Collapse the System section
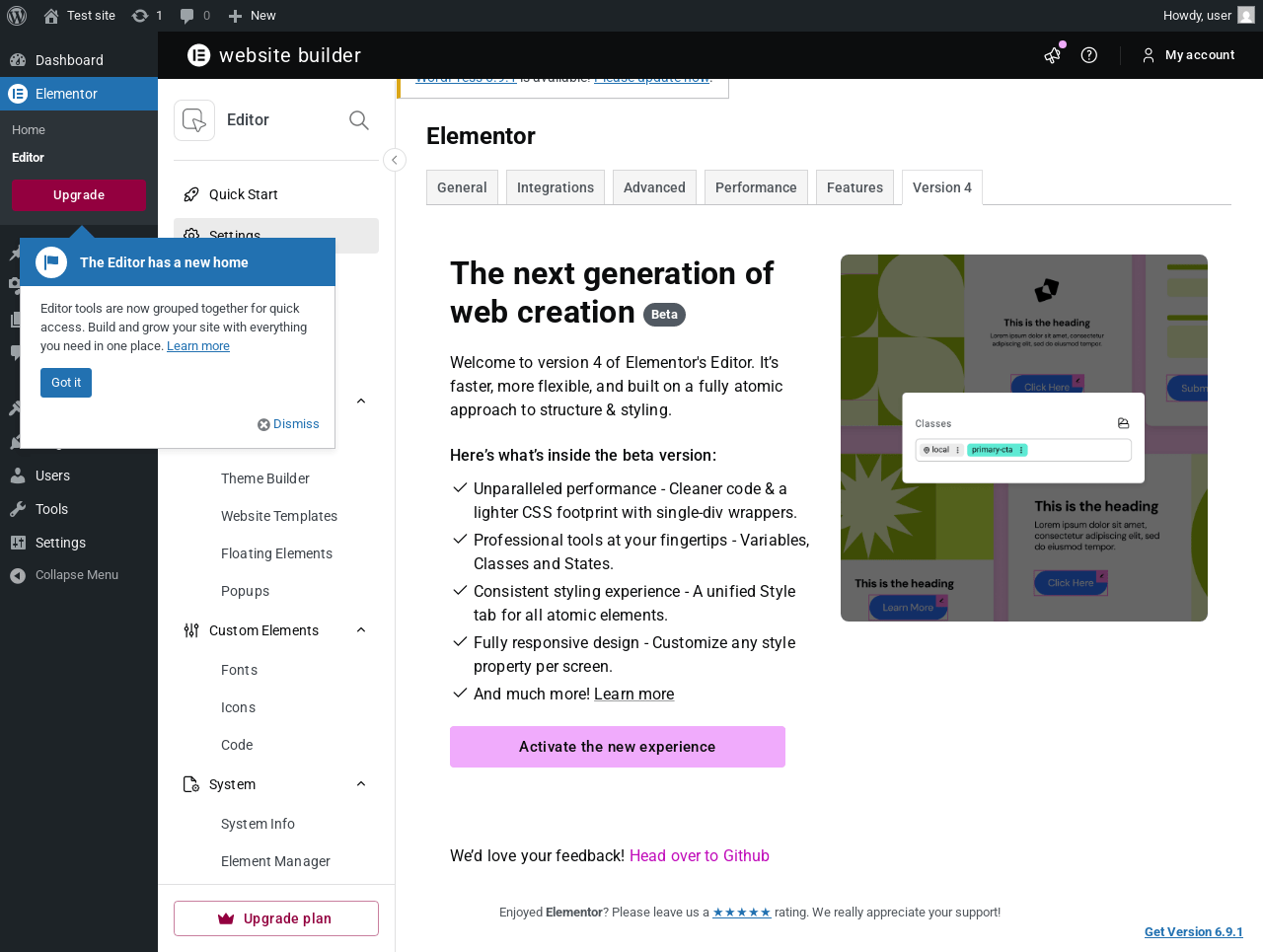 click(361, 784)
